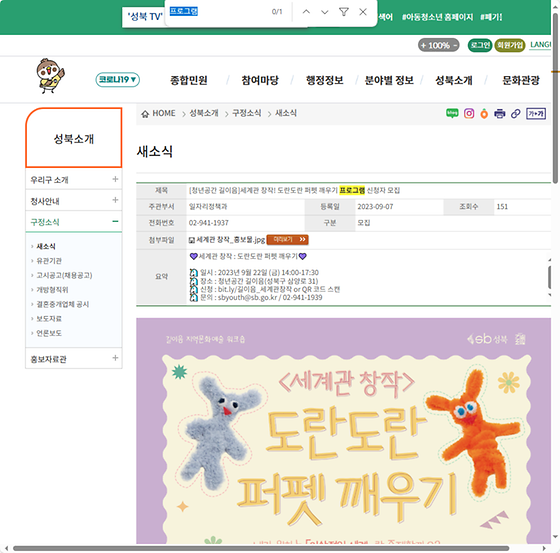
Task: Select 보도자료 in sidebar
Action: pyautogui.click(x=49, y=319)
